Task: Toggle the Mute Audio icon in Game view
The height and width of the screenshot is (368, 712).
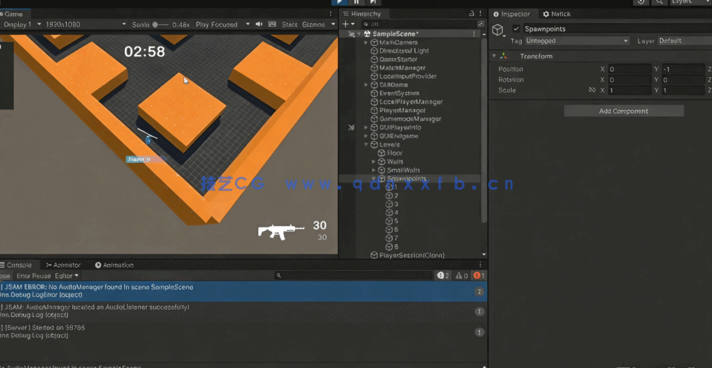Action: (259, 25)
